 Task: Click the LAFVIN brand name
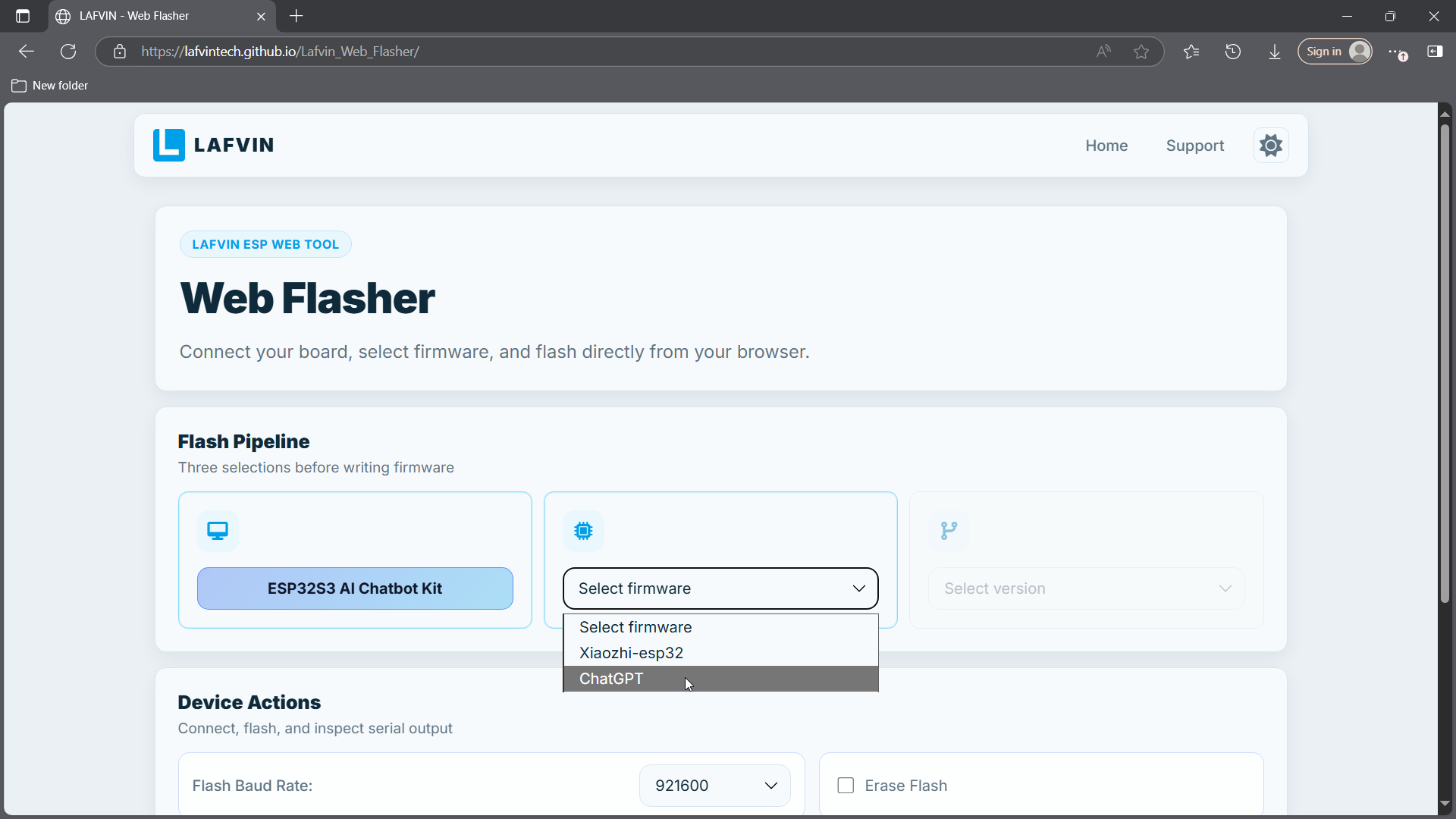pos(234,145)
